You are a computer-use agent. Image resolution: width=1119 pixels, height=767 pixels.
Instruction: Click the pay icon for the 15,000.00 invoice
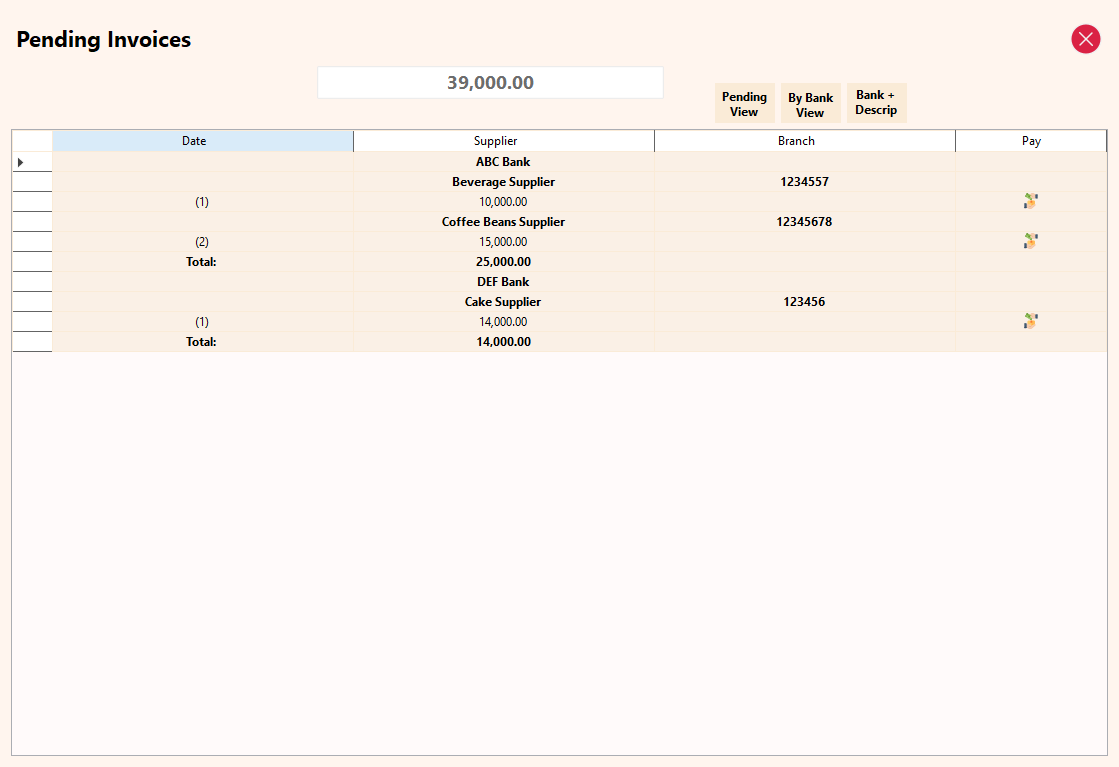[1031, 241]
